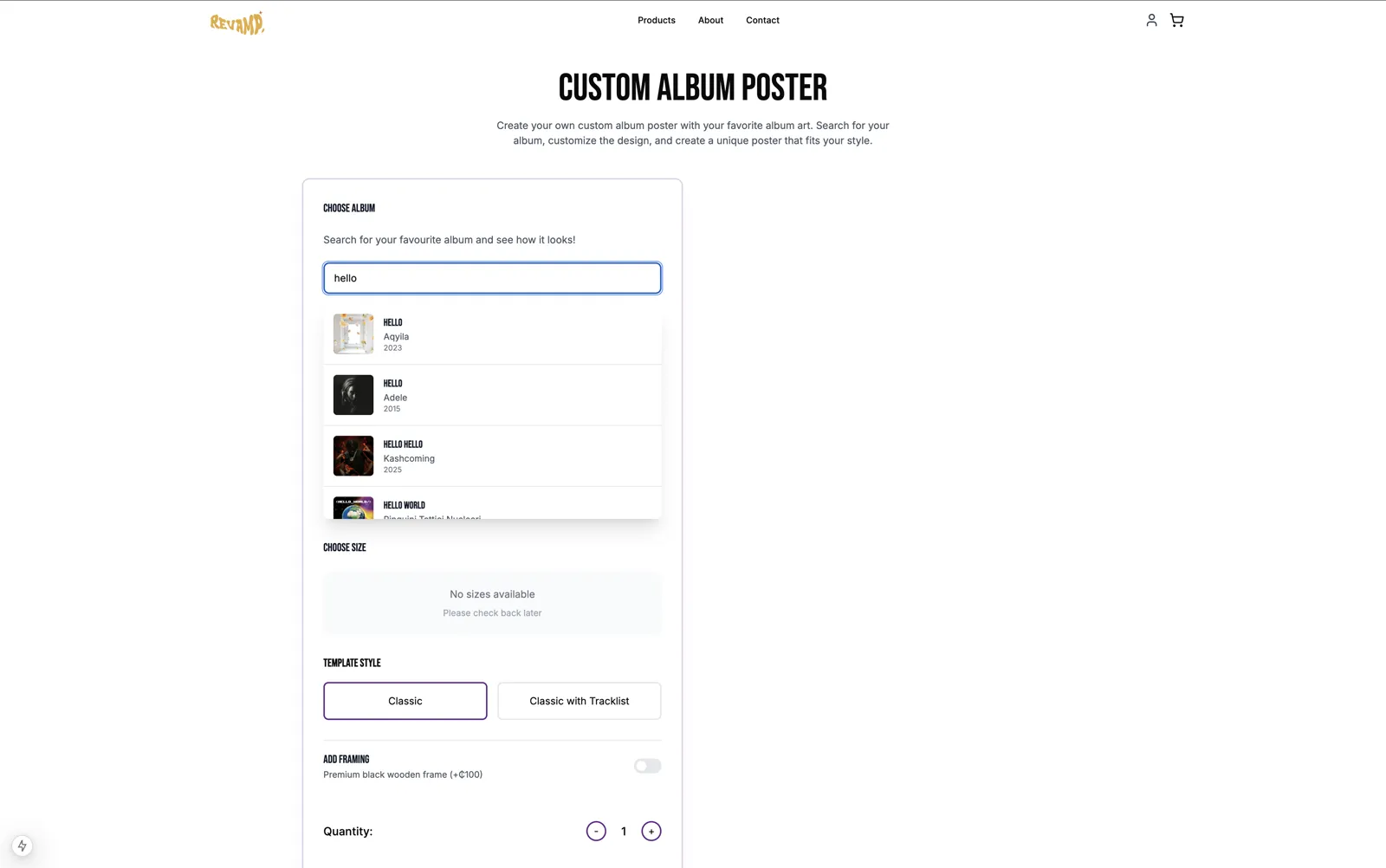Increase quantity with the plus button
This screenshot has height=868, width=1386.
pos(651,832)
